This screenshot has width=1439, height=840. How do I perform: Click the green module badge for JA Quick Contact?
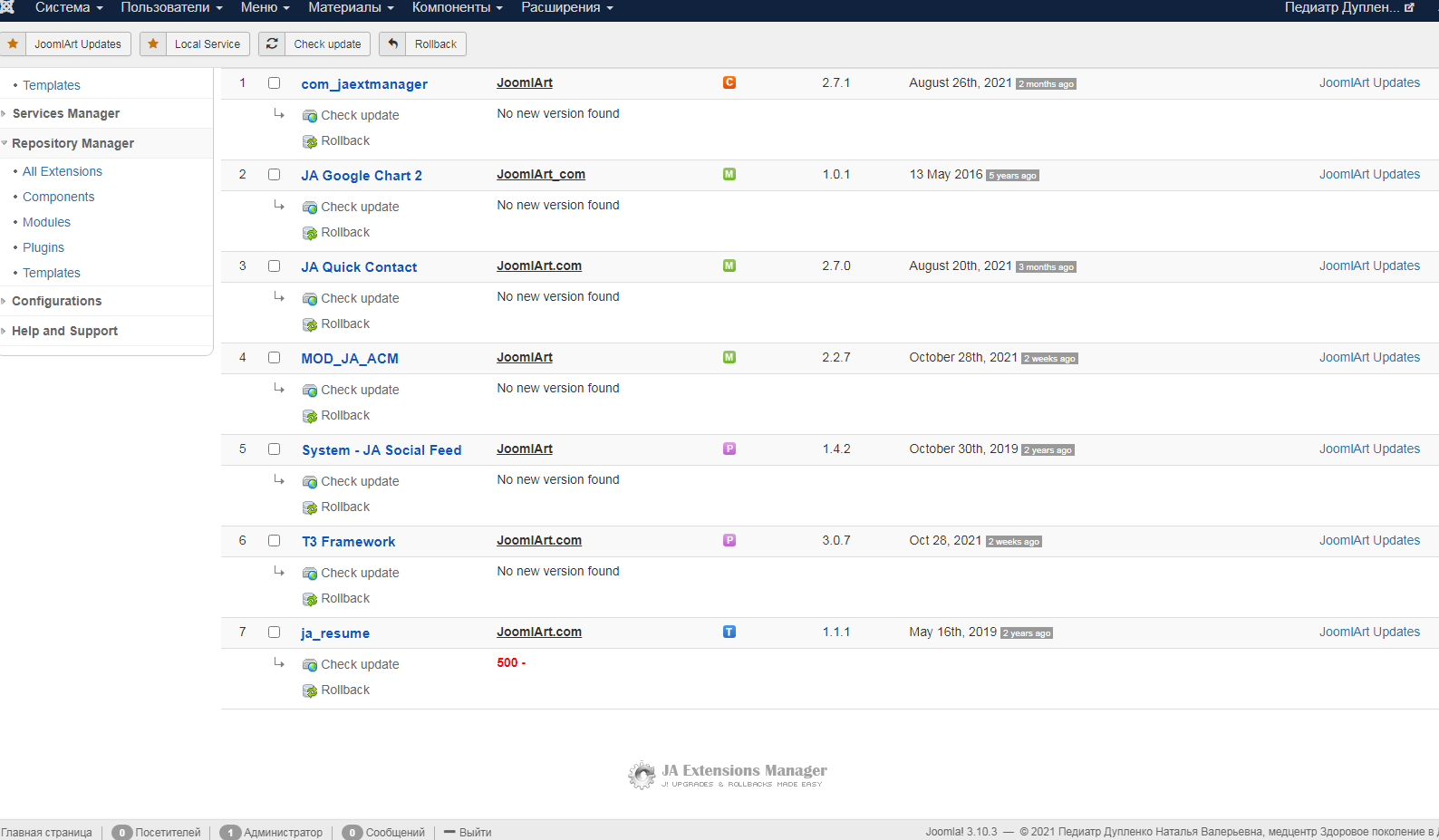tap(729, 266)
